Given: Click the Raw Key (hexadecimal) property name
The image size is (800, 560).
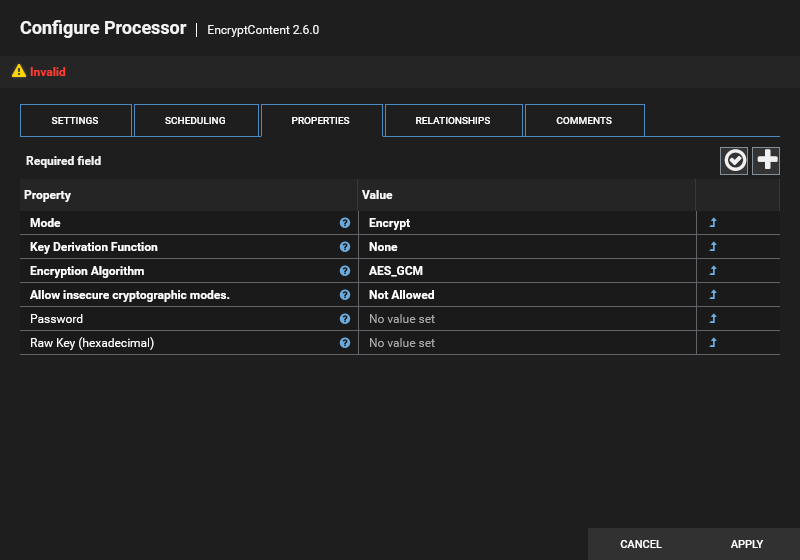Looking at the screenshot, I should pos(92,343).
